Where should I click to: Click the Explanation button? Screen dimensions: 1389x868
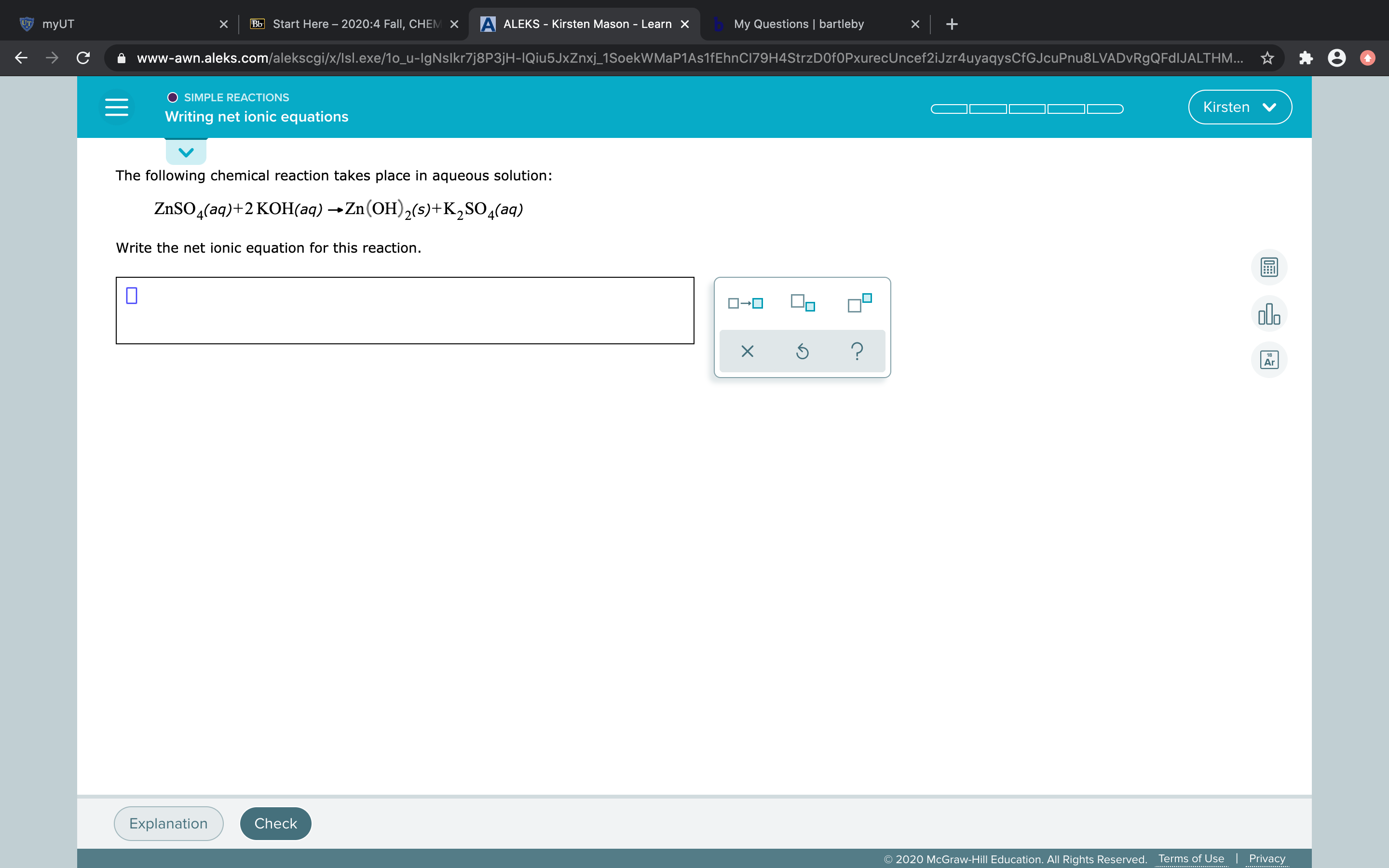(x=169, y=823)
